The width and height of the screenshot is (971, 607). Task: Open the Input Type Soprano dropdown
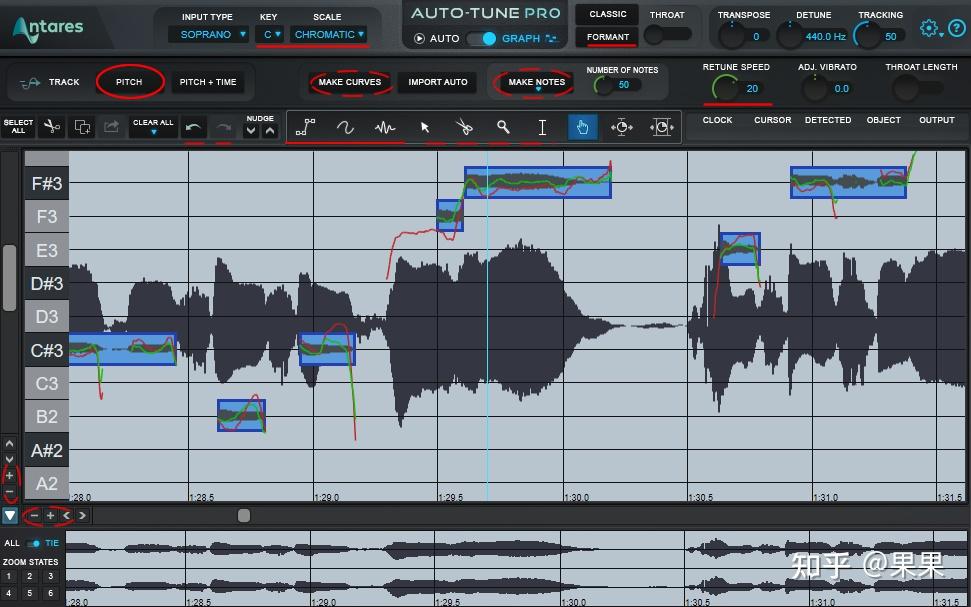[209, 35]
